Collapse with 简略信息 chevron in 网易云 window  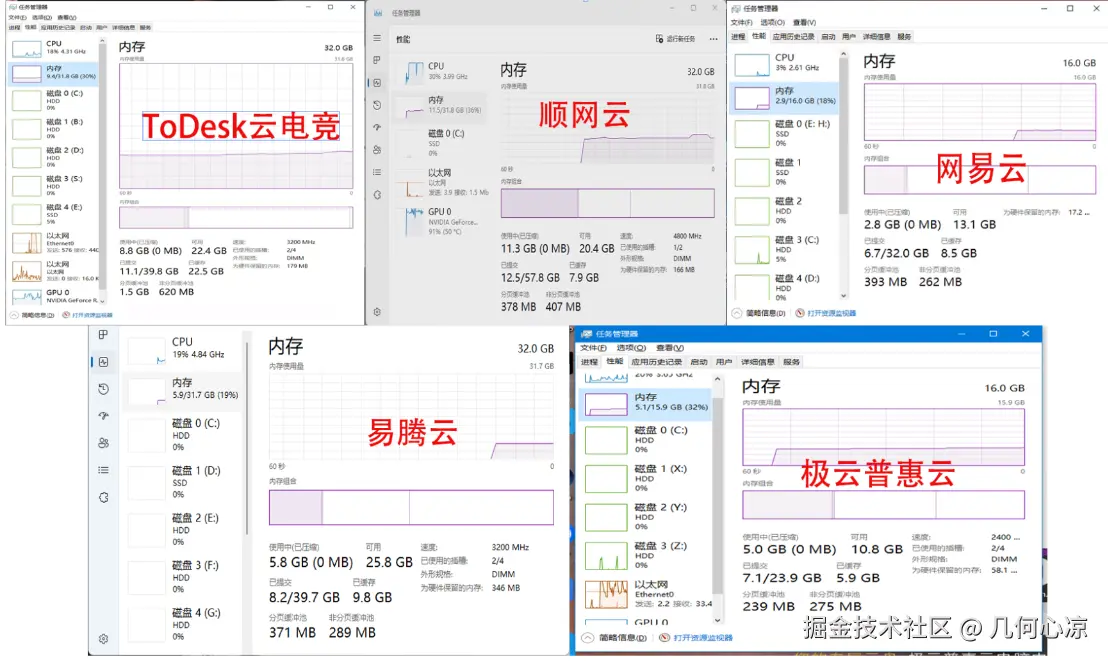(x=737, y=312)
